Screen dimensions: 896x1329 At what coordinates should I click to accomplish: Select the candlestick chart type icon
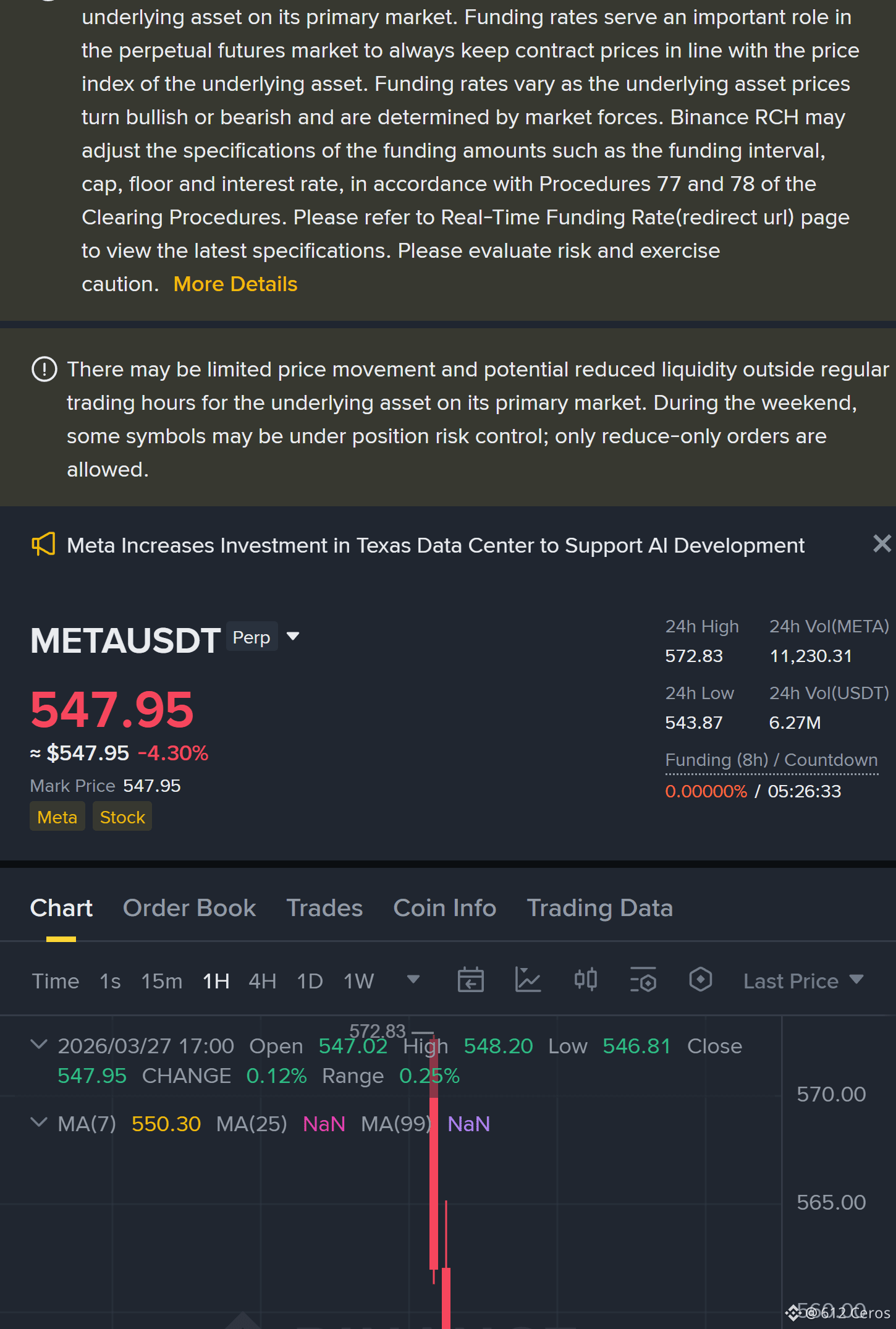[x=585, y=980]
